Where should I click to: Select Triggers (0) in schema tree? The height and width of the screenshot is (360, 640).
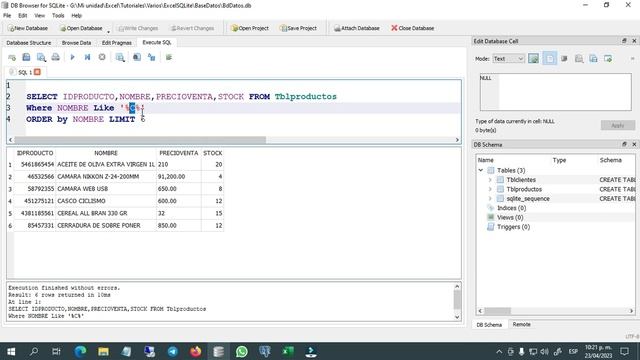point(513,227)
